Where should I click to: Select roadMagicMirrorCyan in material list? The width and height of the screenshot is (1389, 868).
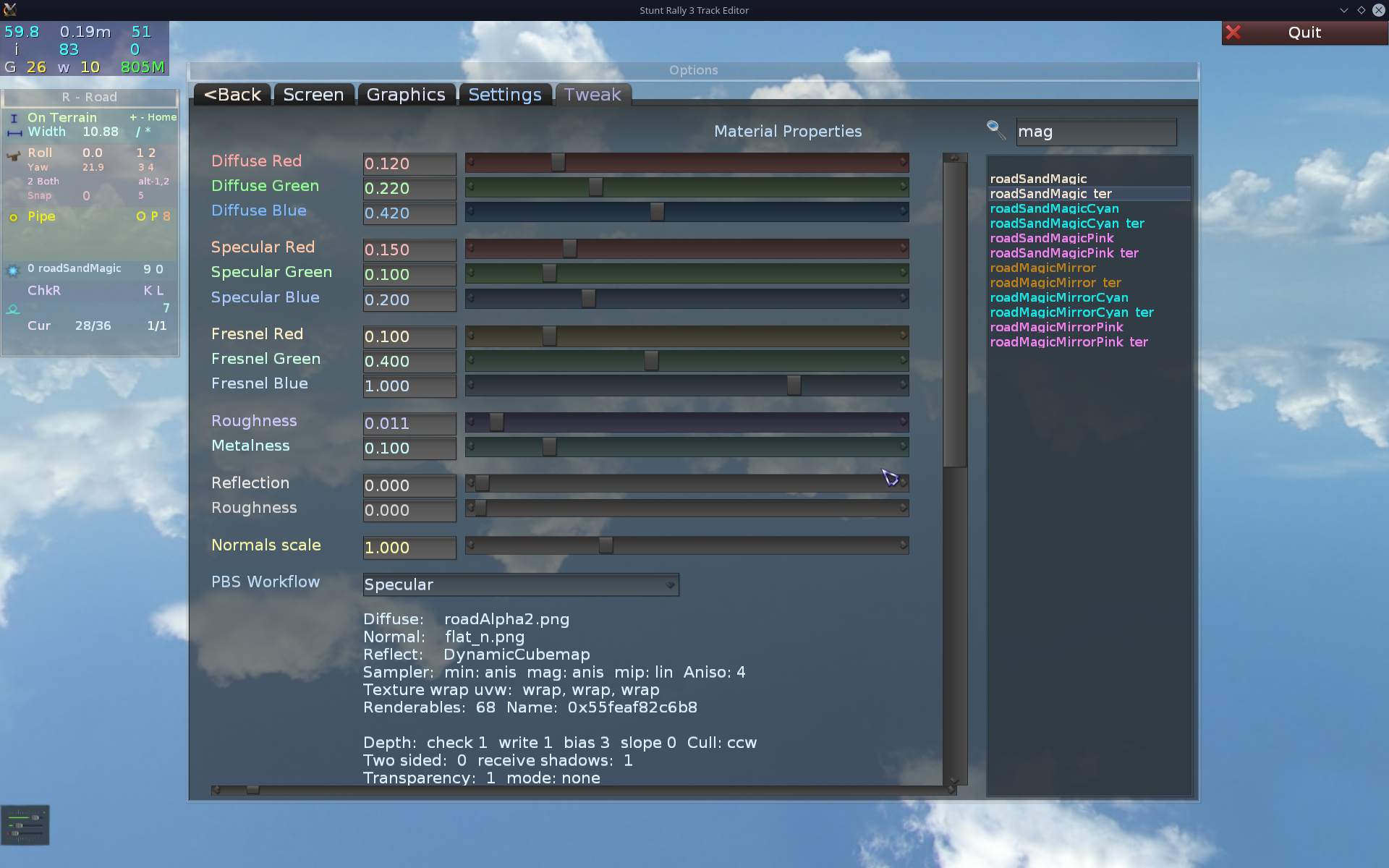point(1058,297)
